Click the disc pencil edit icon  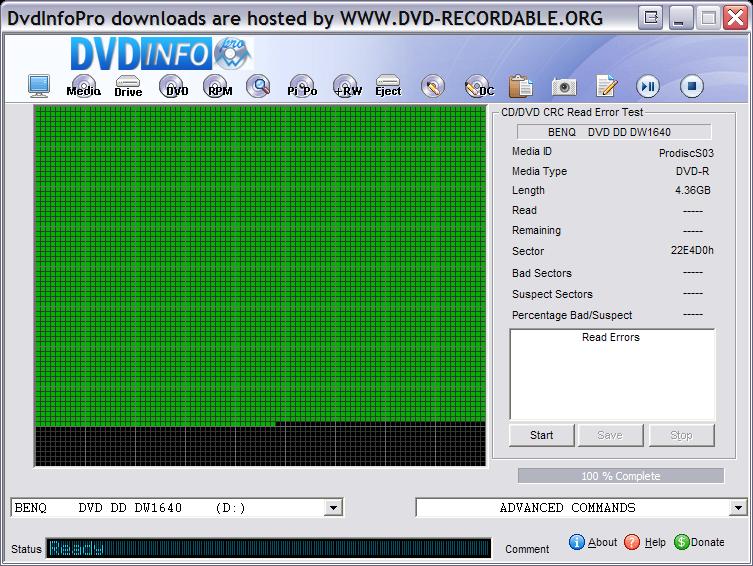433,87
